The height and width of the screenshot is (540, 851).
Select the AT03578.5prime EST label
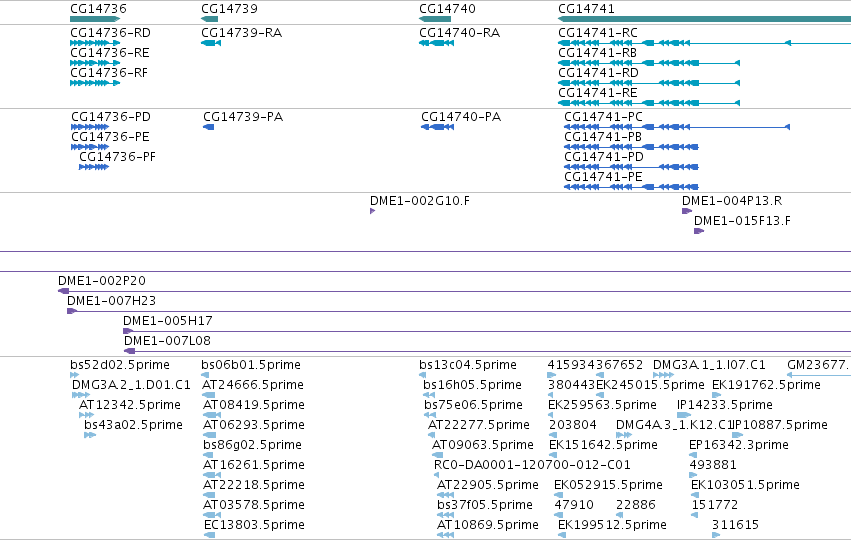pyautogui.click(x=253, y=505)
